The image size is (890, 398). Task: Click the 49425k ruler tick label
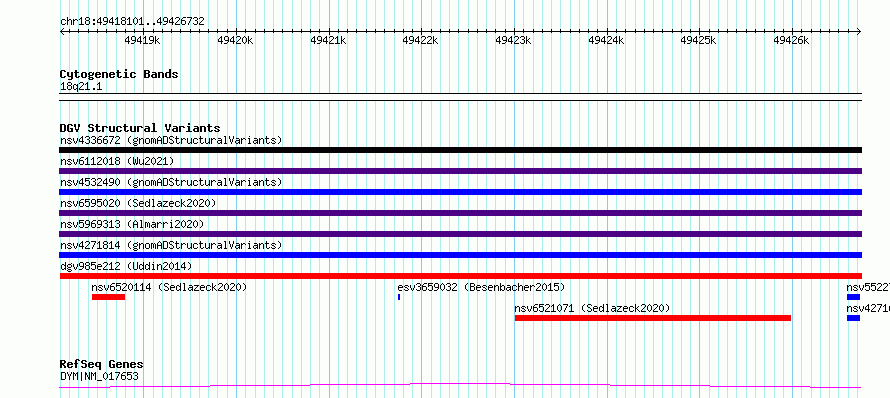click(698, 40)
